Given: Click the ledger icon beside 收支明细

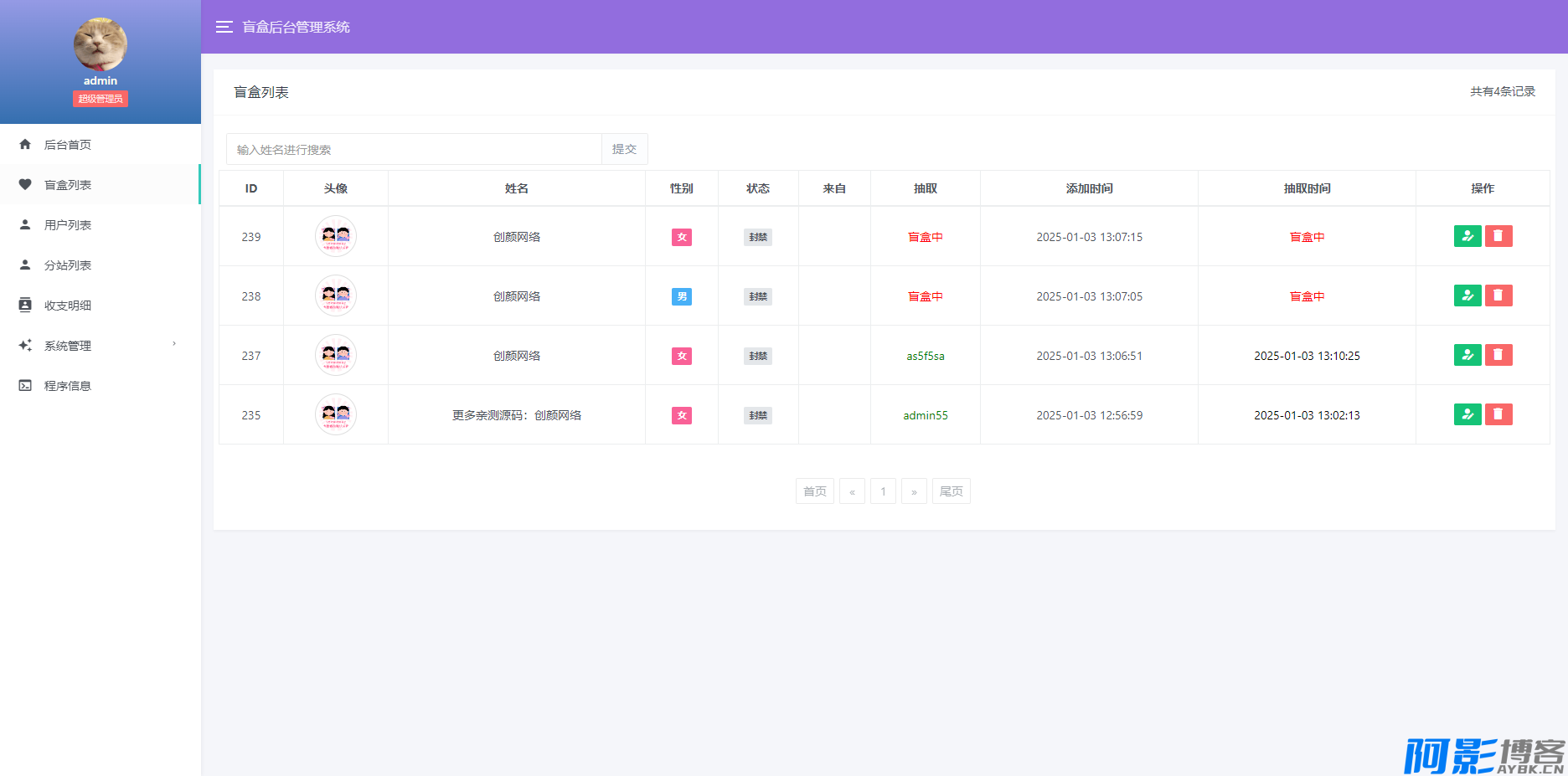Looking at the screenshot, I should [x=25, y=305].
